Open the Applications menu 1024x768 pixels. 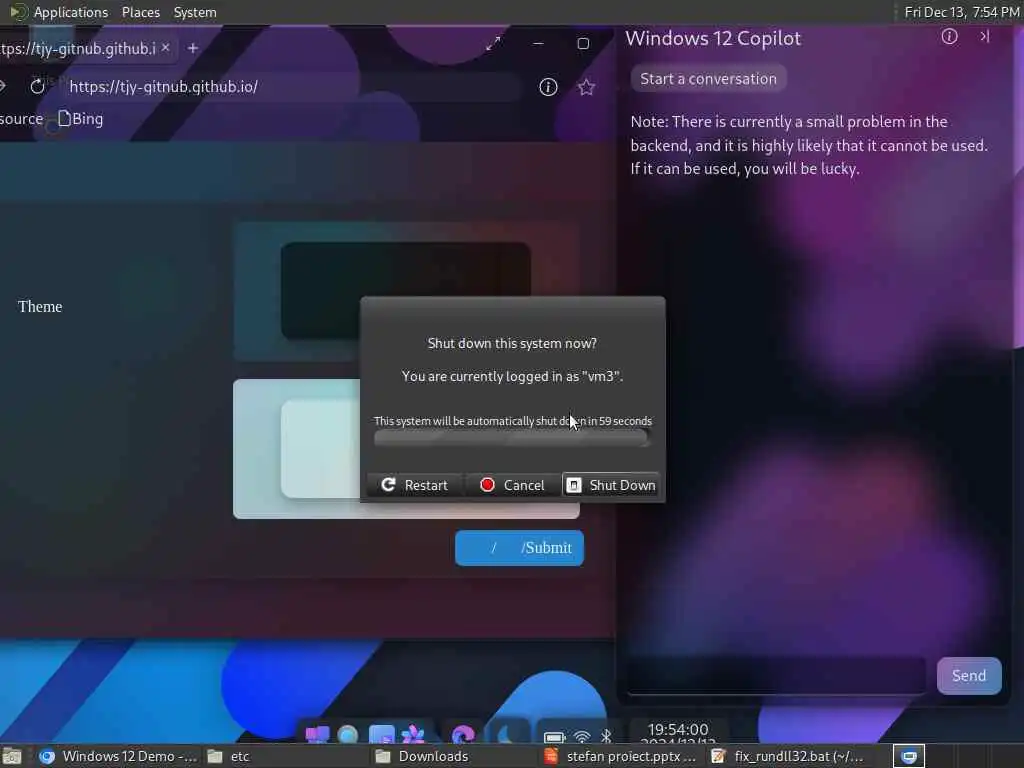click(x=71, y=12)
